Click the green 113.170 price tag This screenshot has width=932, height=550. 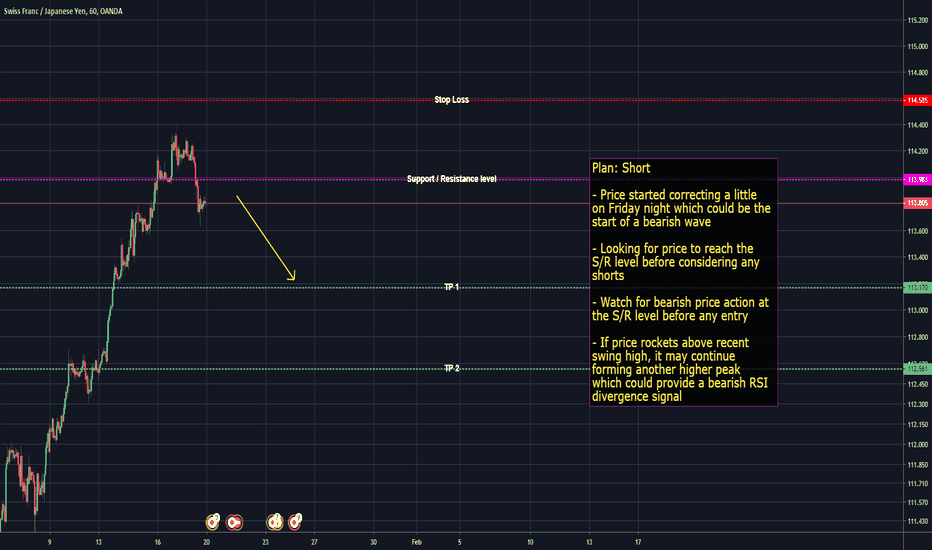coord(916,288)
